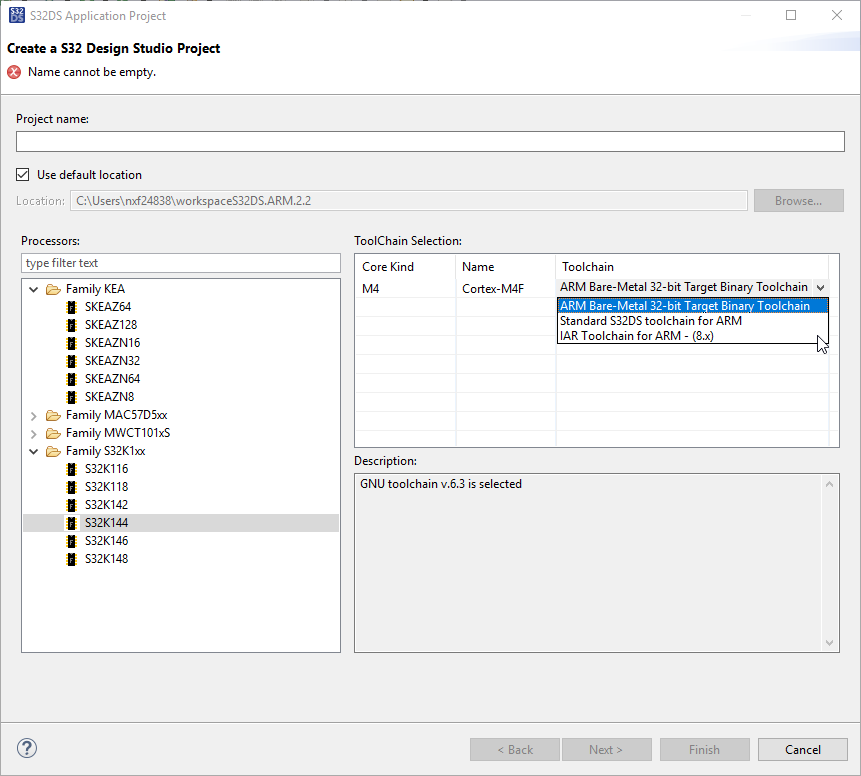Viewport: 861px width, 776px height.
Task: Click the chip icon of SKEAZ128
Action: point(71,325)
